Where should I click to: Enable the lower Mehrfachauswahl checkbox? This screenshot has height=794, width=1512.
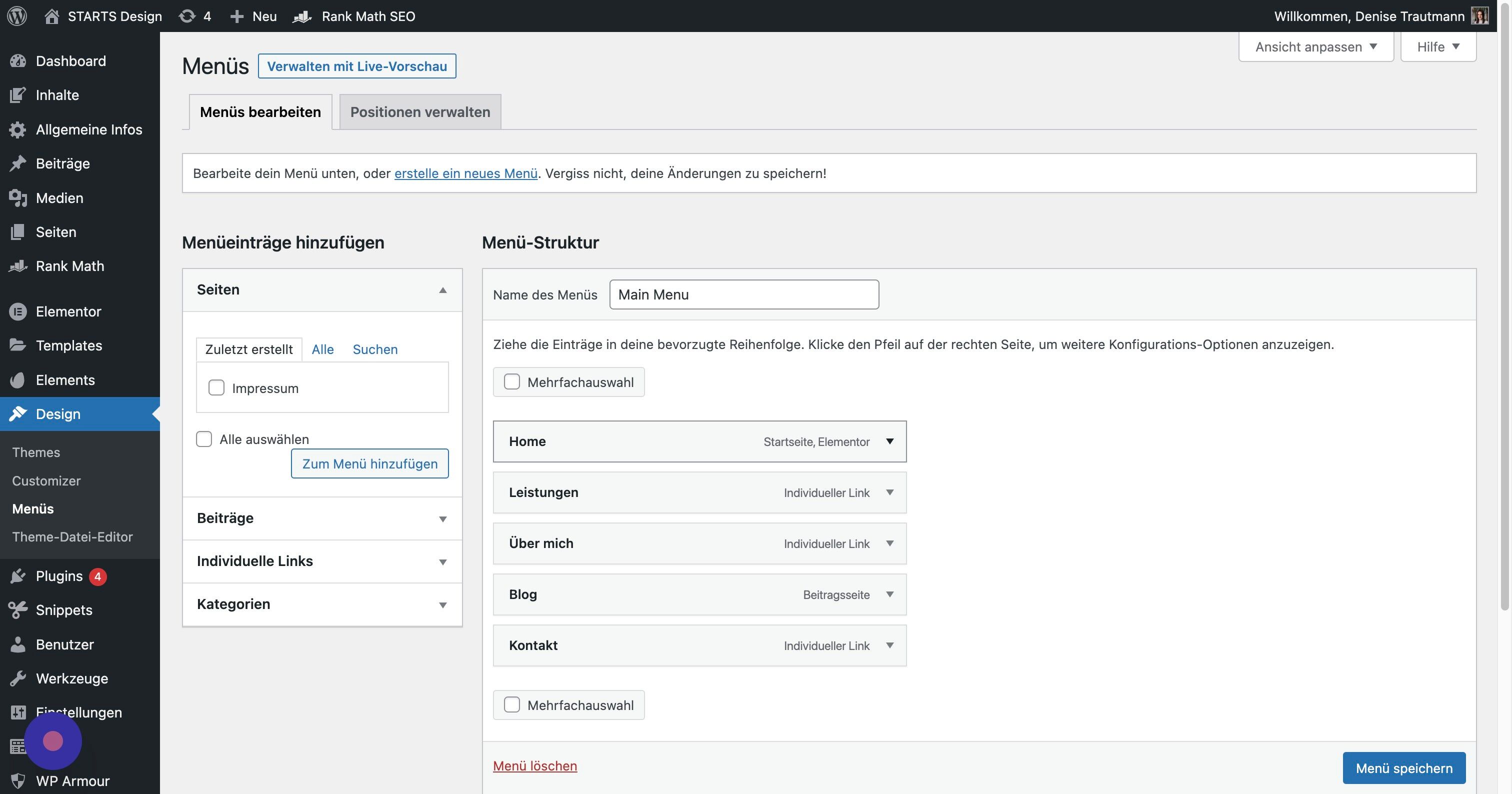(512, 705)
